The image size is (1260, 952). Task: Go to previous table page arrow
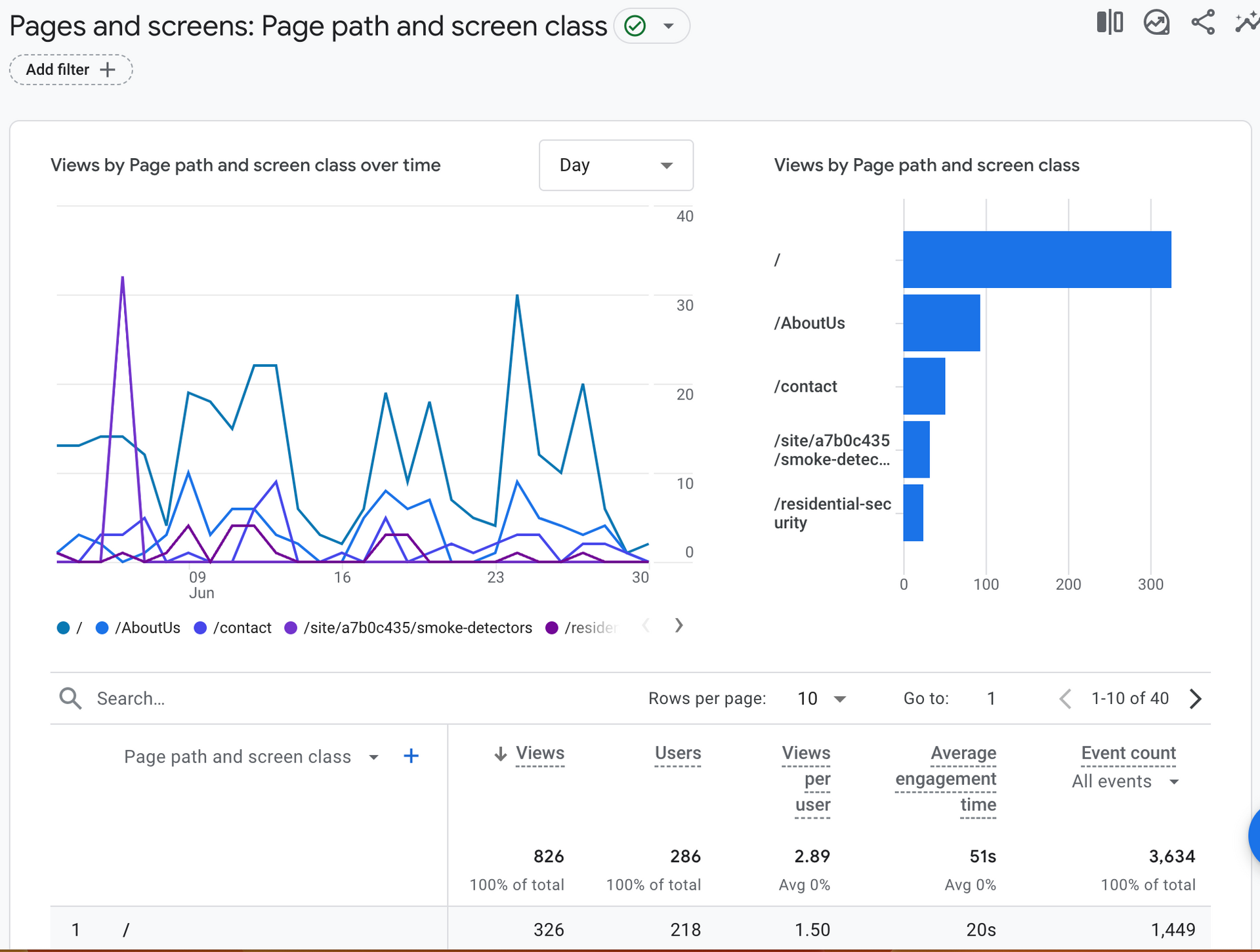coord(1065,699)
